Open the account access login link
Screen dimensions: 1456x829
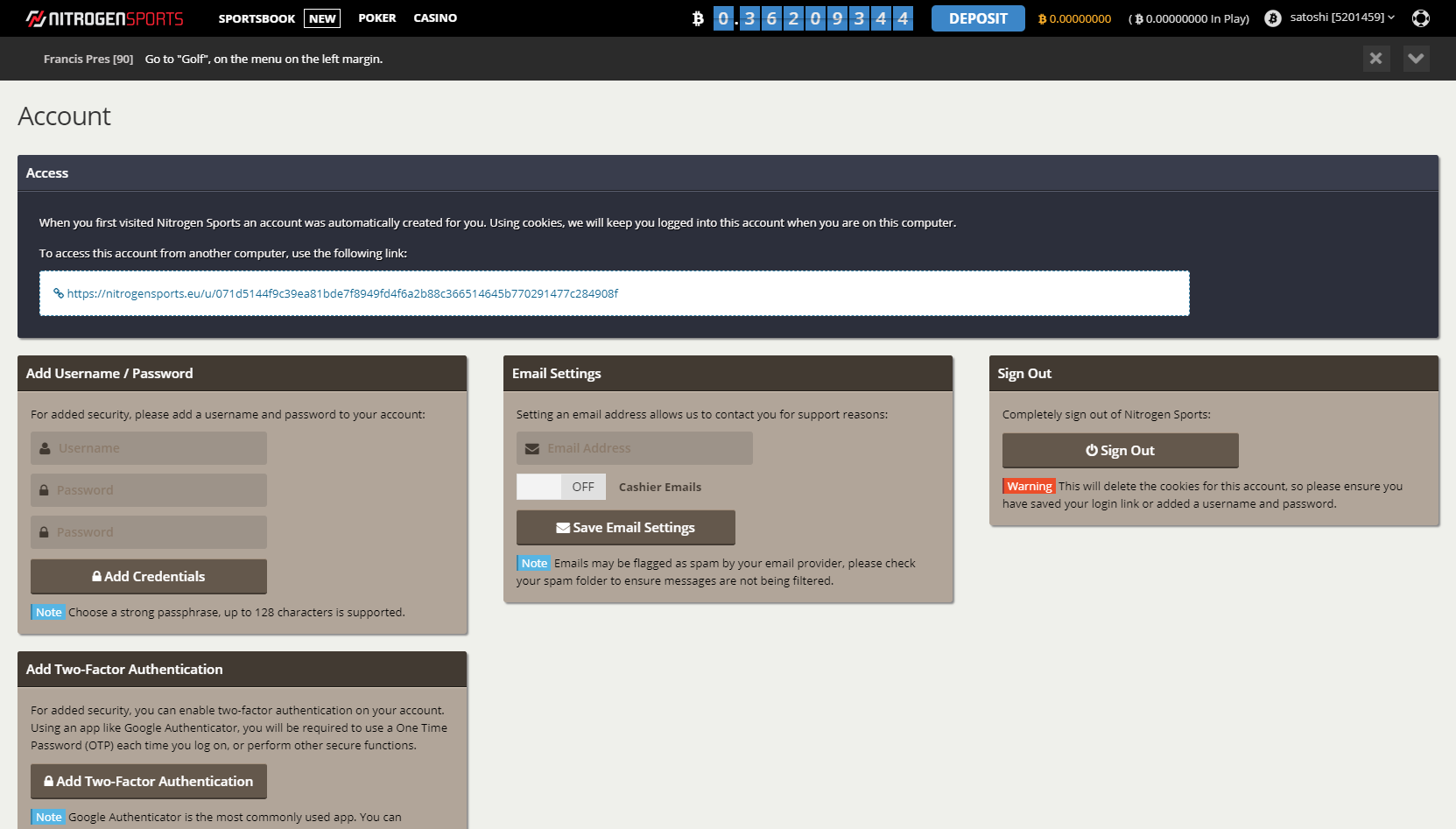pyautogui.click(x=342, y=293)
